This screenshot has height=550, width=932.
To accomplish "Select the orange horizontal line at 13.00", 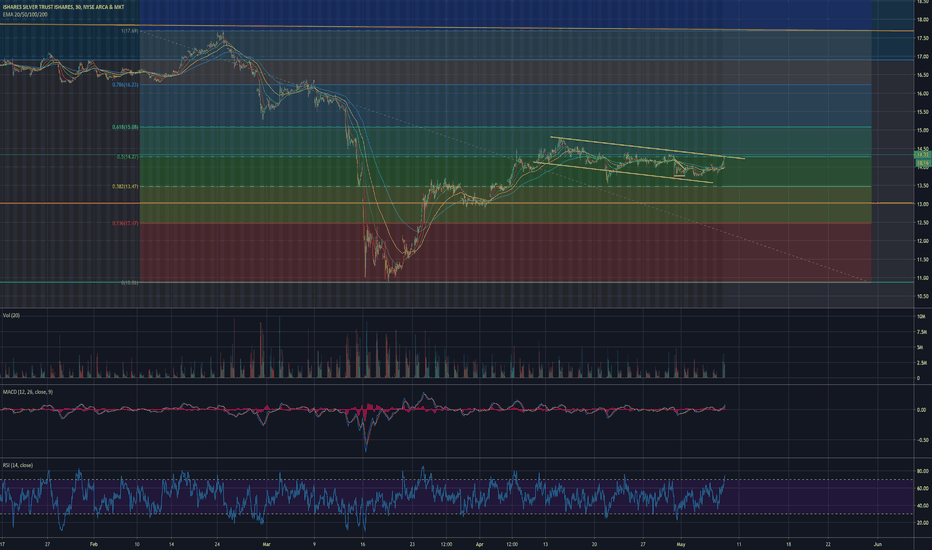I will [x=456, y=203].
